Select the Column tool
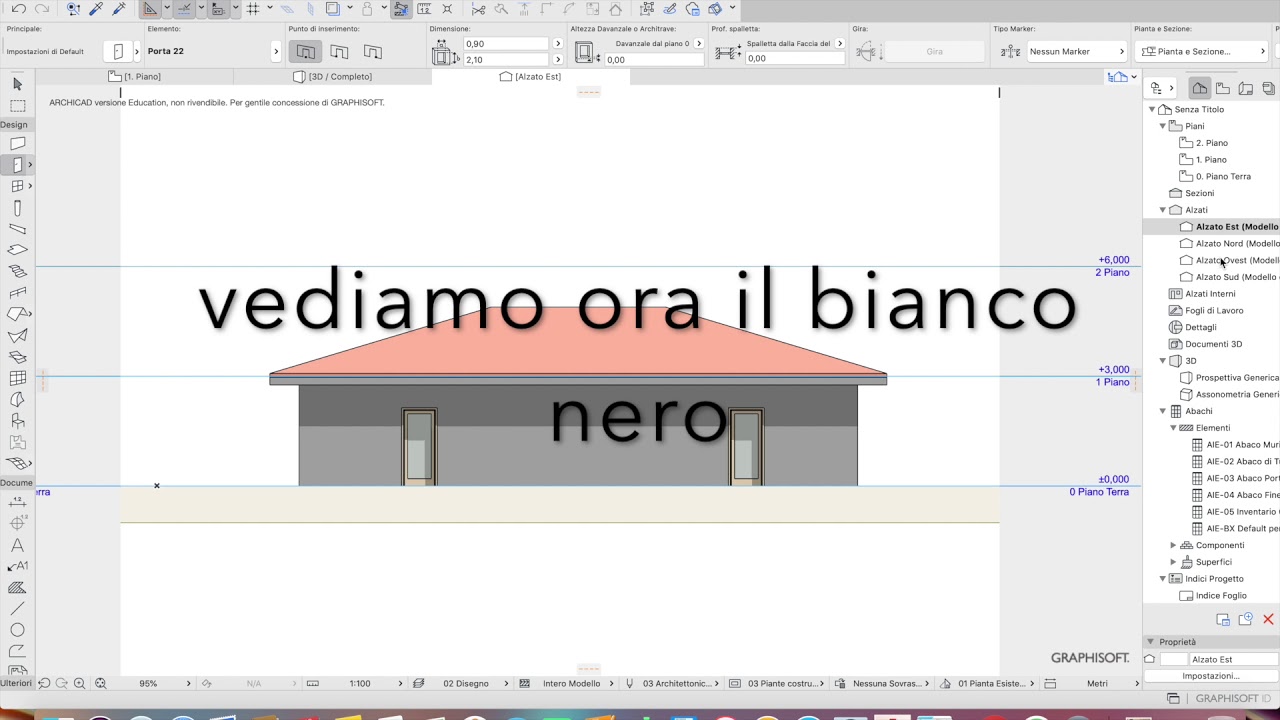Screen dimensions: 1280x720 [x=17, y=208]
